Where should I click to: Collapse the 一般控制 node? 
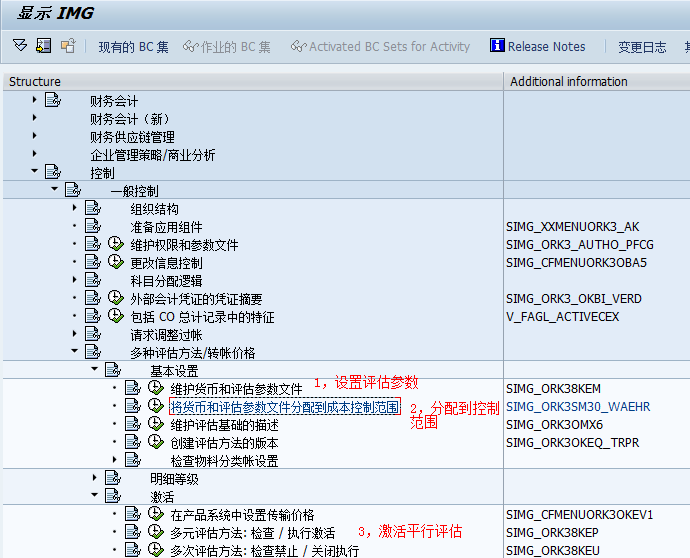click(x=55, y=189)
